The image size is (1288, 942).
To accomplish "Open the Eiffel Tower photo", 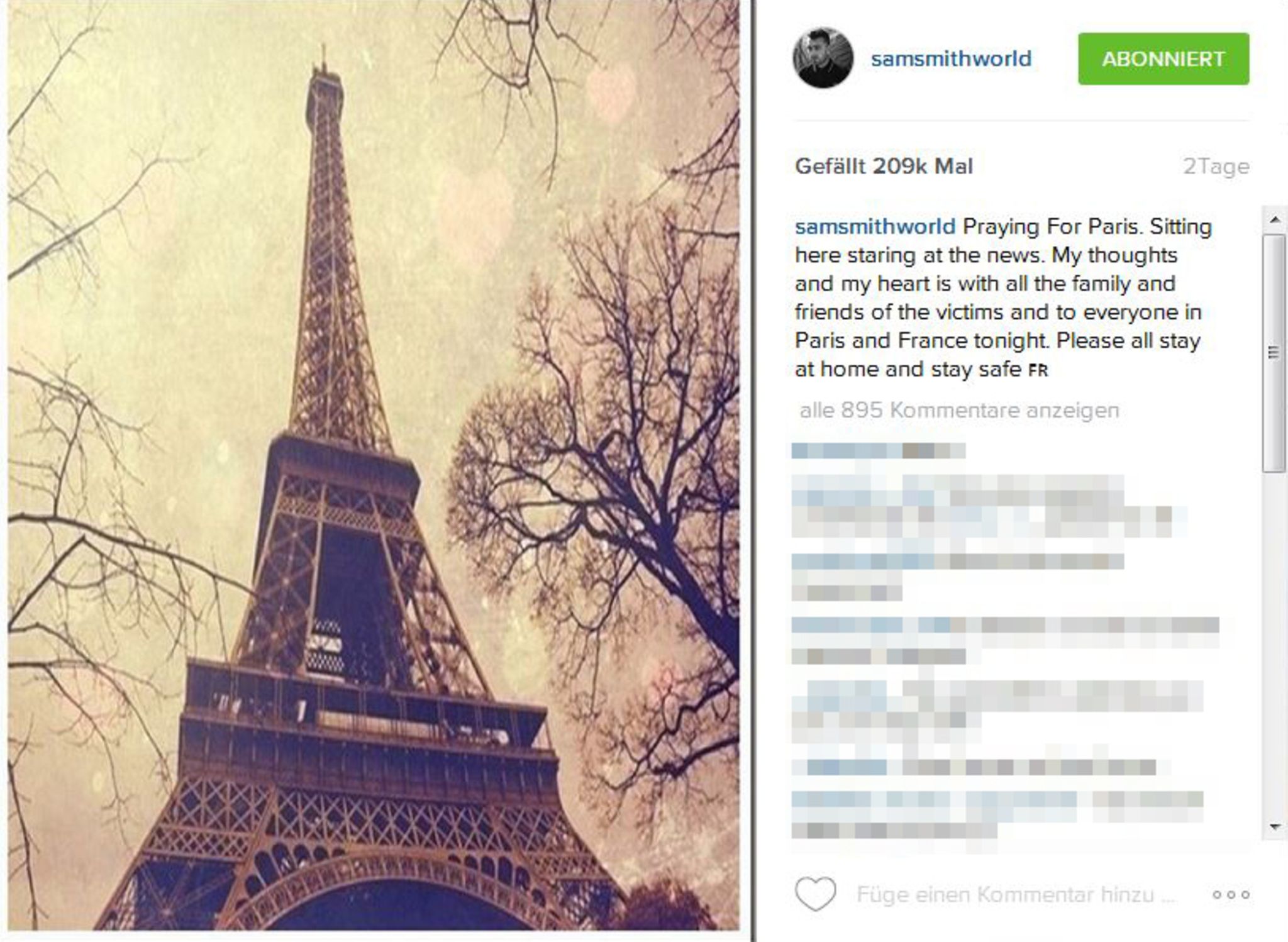I will click(374, 465).
